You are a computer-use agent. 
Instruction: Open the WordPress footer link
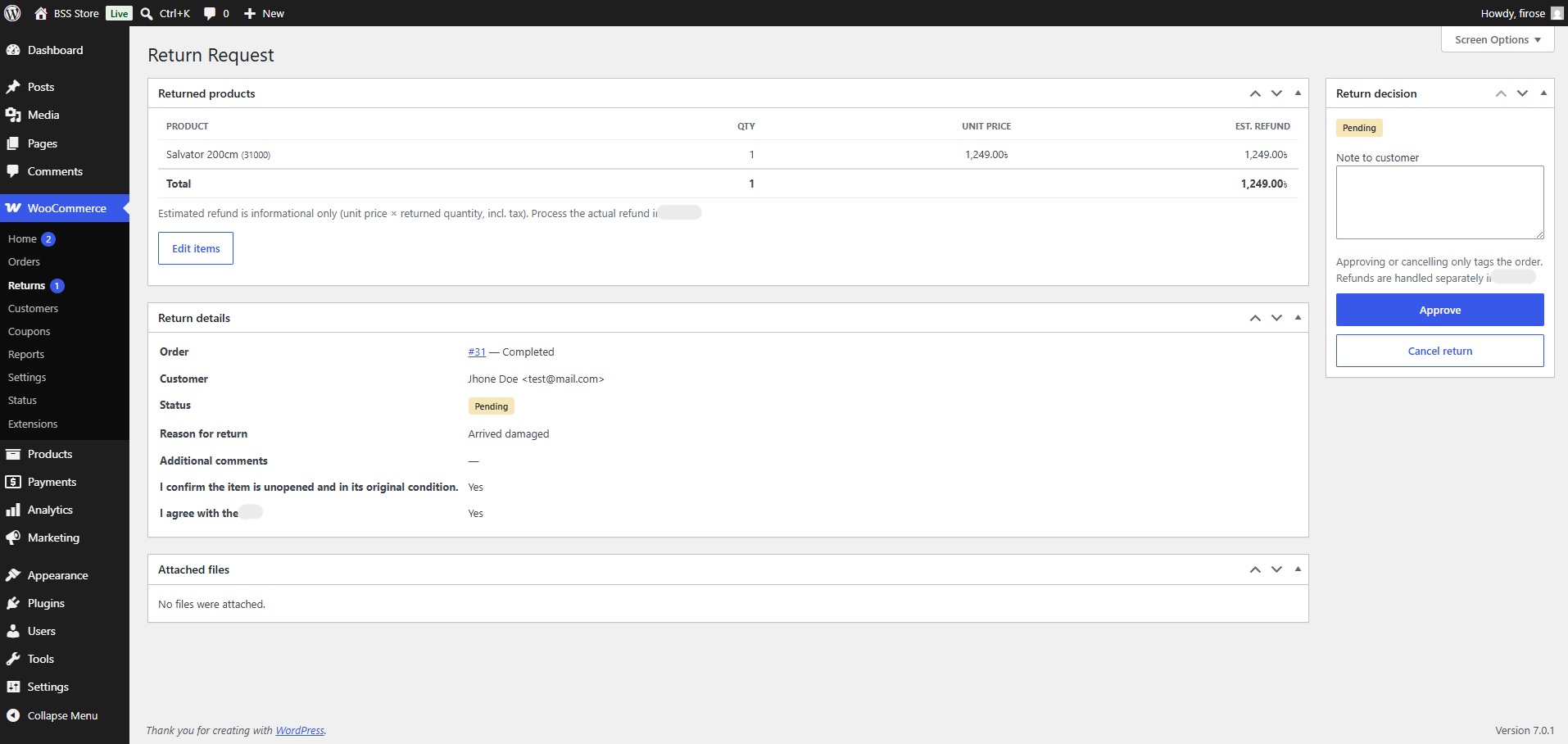click(300, 731)
